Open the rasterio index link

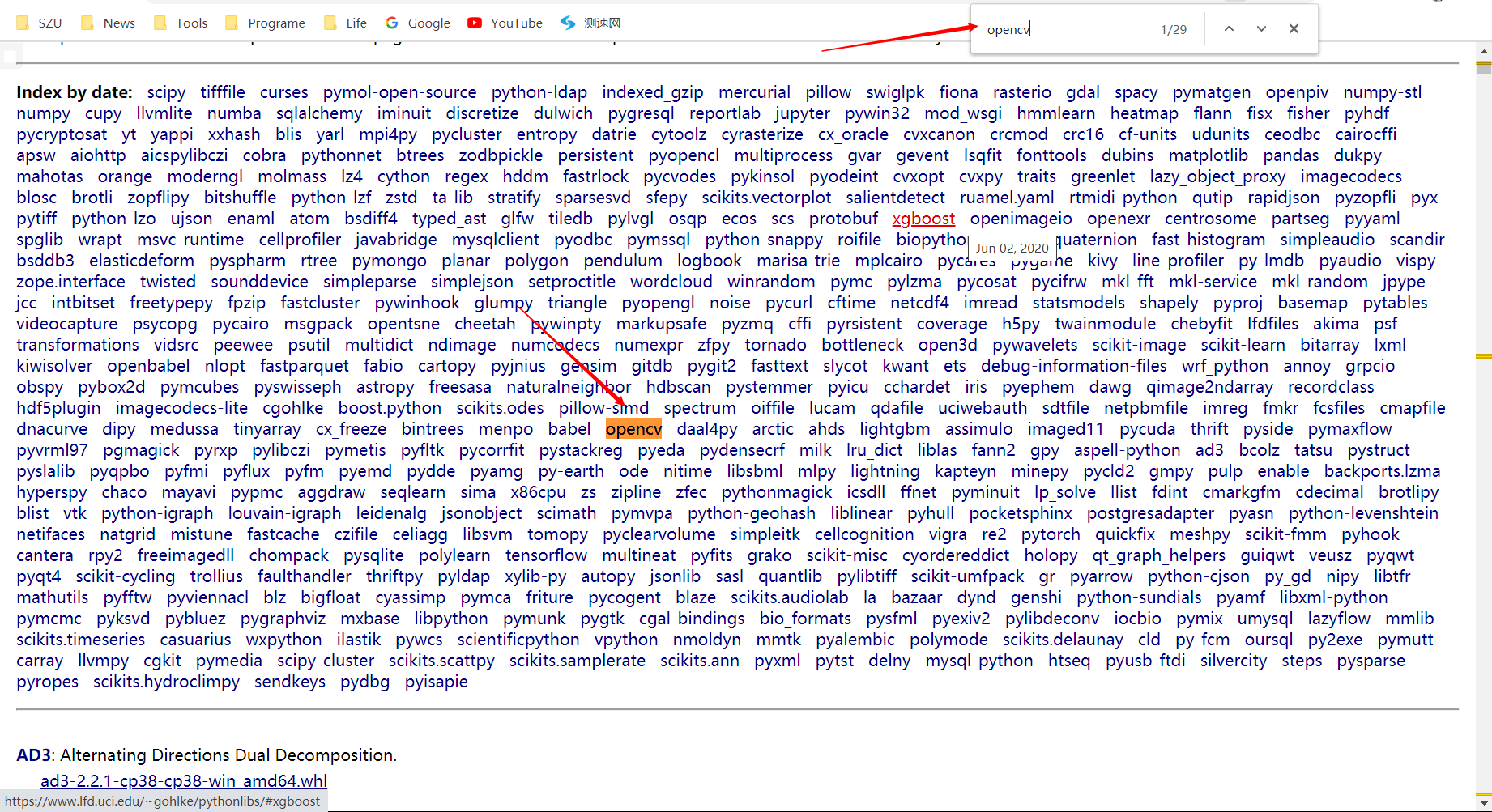pyautogui.click(x=1022, y=92)
